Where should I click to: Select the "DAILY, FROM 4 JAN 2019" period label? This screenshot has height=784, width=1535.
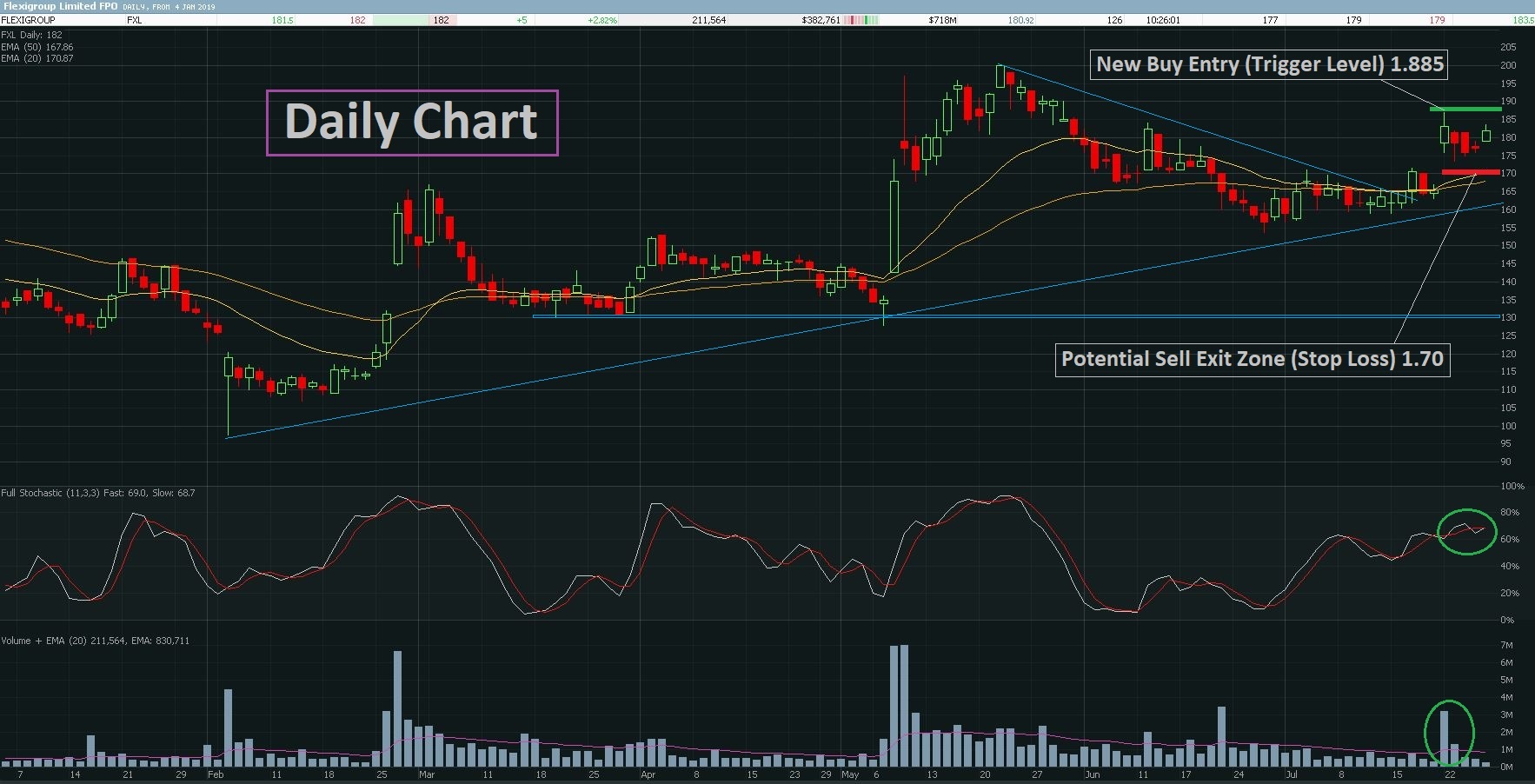point(169,7)
